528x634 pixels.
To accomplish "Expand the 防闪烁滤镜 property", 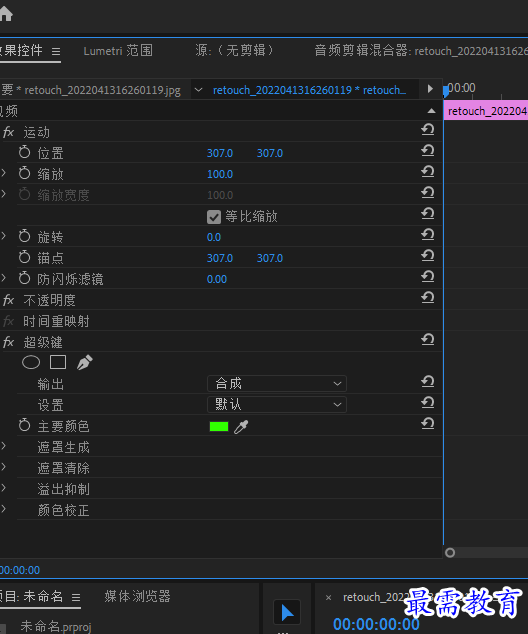I will coord(3,278).
